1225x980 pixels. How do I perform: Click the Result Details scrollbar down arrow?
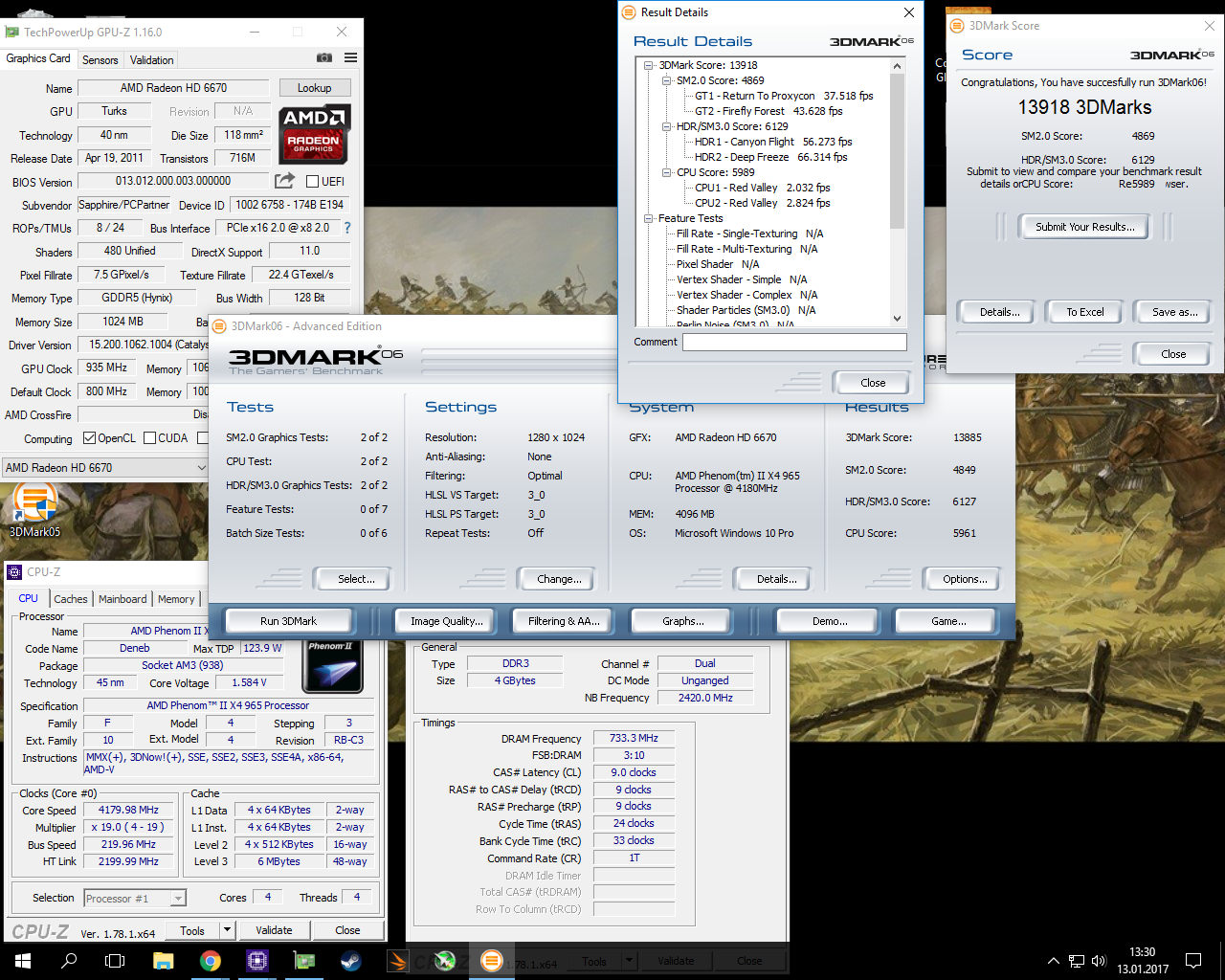(x=897, y=319)
